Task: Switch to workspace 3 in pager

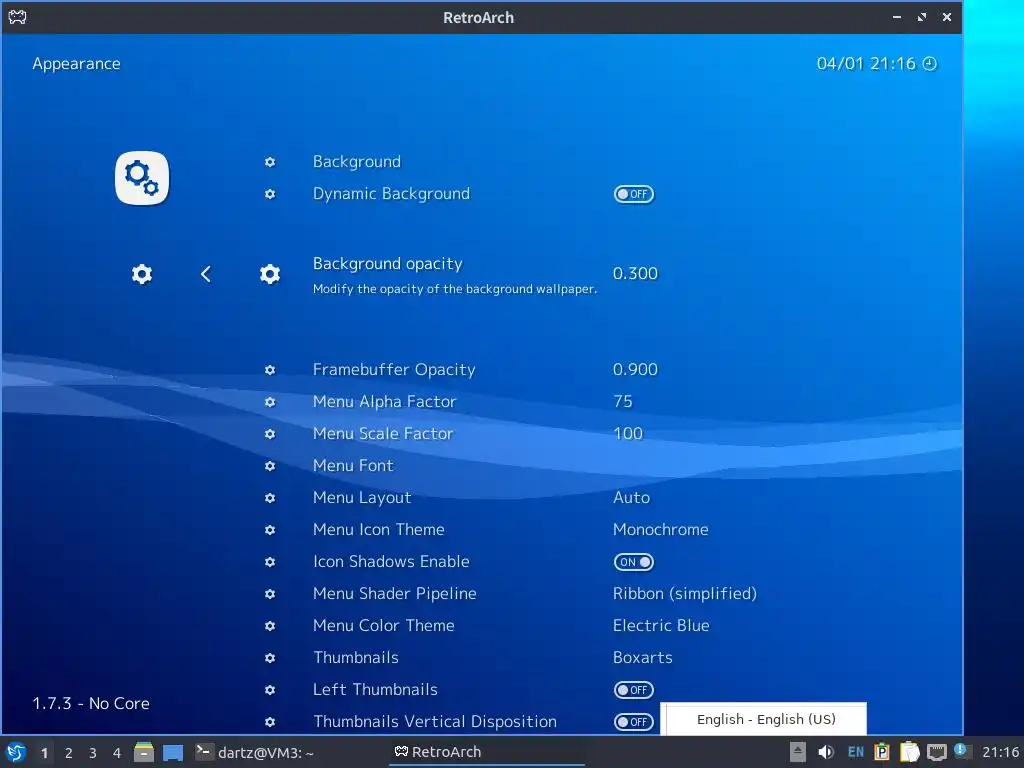Action: coord(93,753)
